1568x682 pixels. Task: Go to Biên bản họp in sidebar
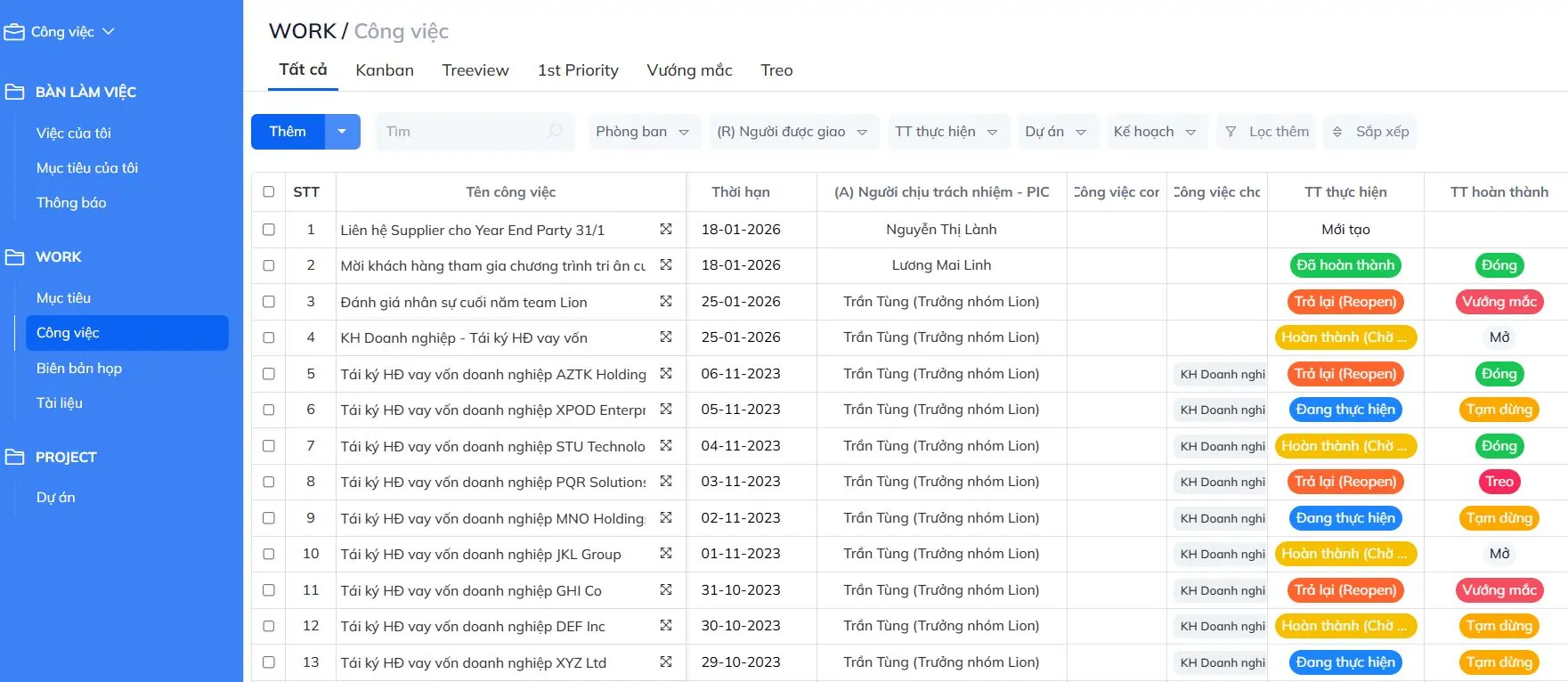79,368
